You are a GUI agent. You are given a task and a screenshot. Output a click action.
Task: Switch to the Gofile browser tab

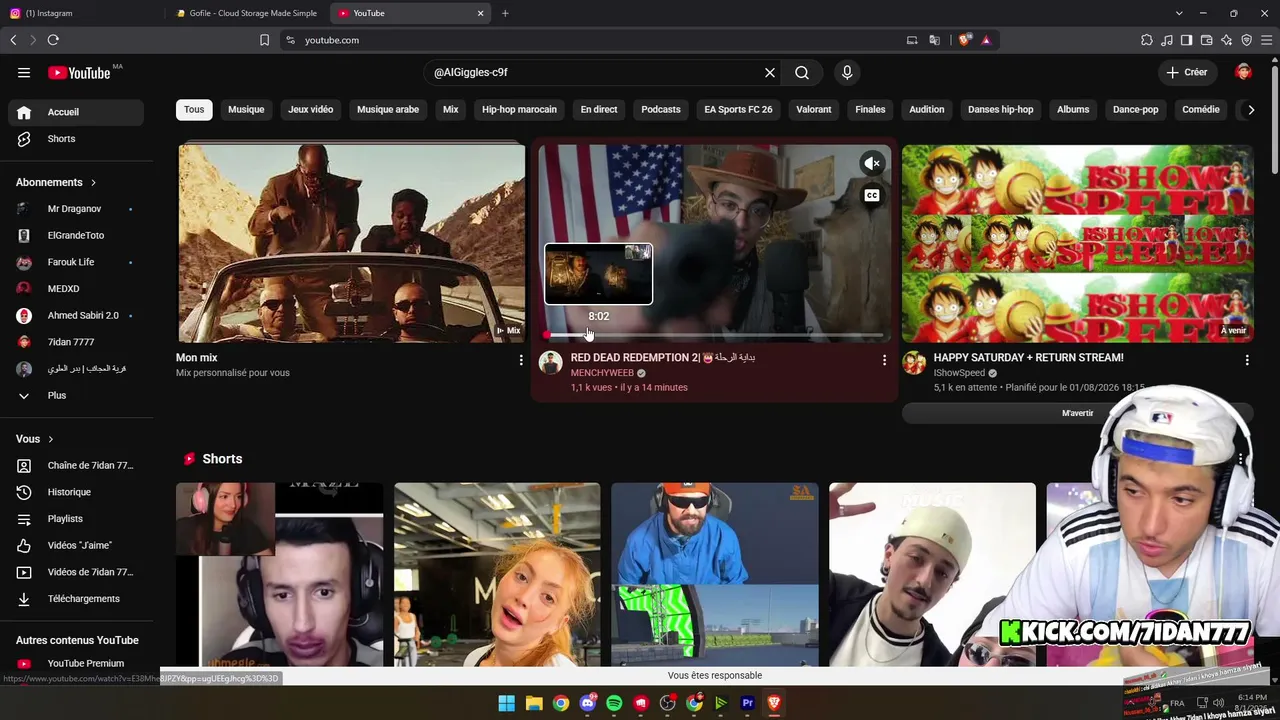coord(247,13)
